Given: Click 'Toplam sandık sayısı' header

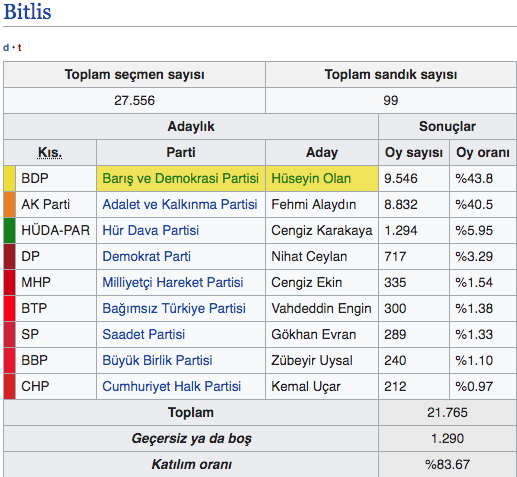Looking at the screenshot, I should coord(391,74).
